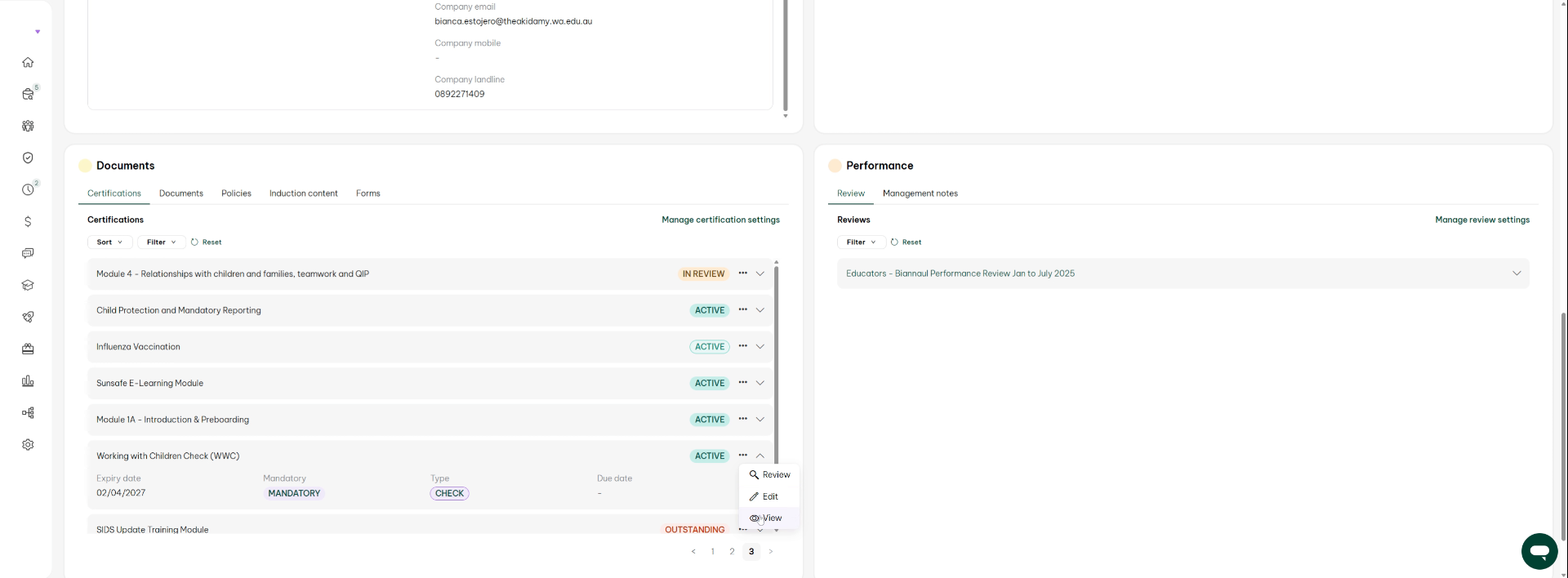Open the Sort dropdown in Certifications
The image size is (1568, 578).
point(109,242)
